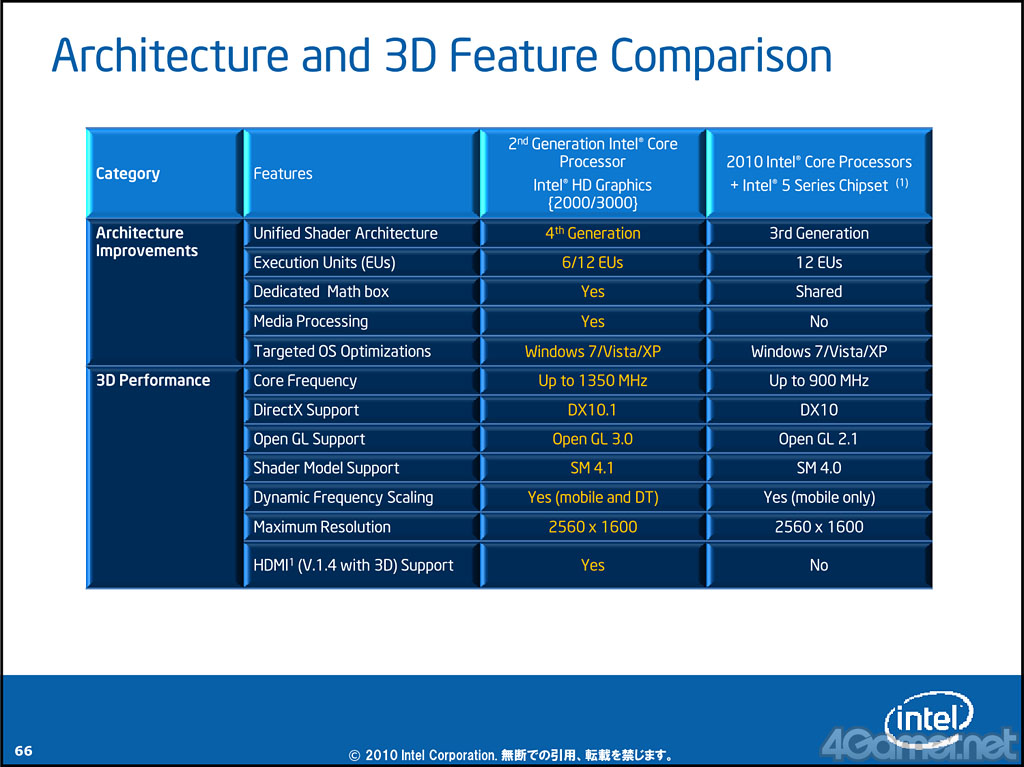Screen dimensions: 1024x767
Task: Click the 'Targeted OS Optimizations' feature
Action: pos(342,351)
